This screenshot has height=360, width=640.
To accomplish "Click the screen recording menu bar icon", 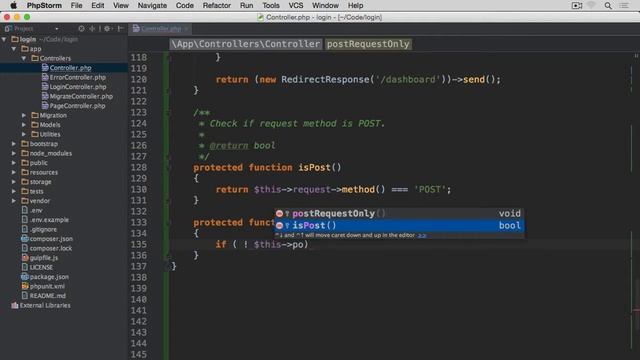I will coord(577,5).
